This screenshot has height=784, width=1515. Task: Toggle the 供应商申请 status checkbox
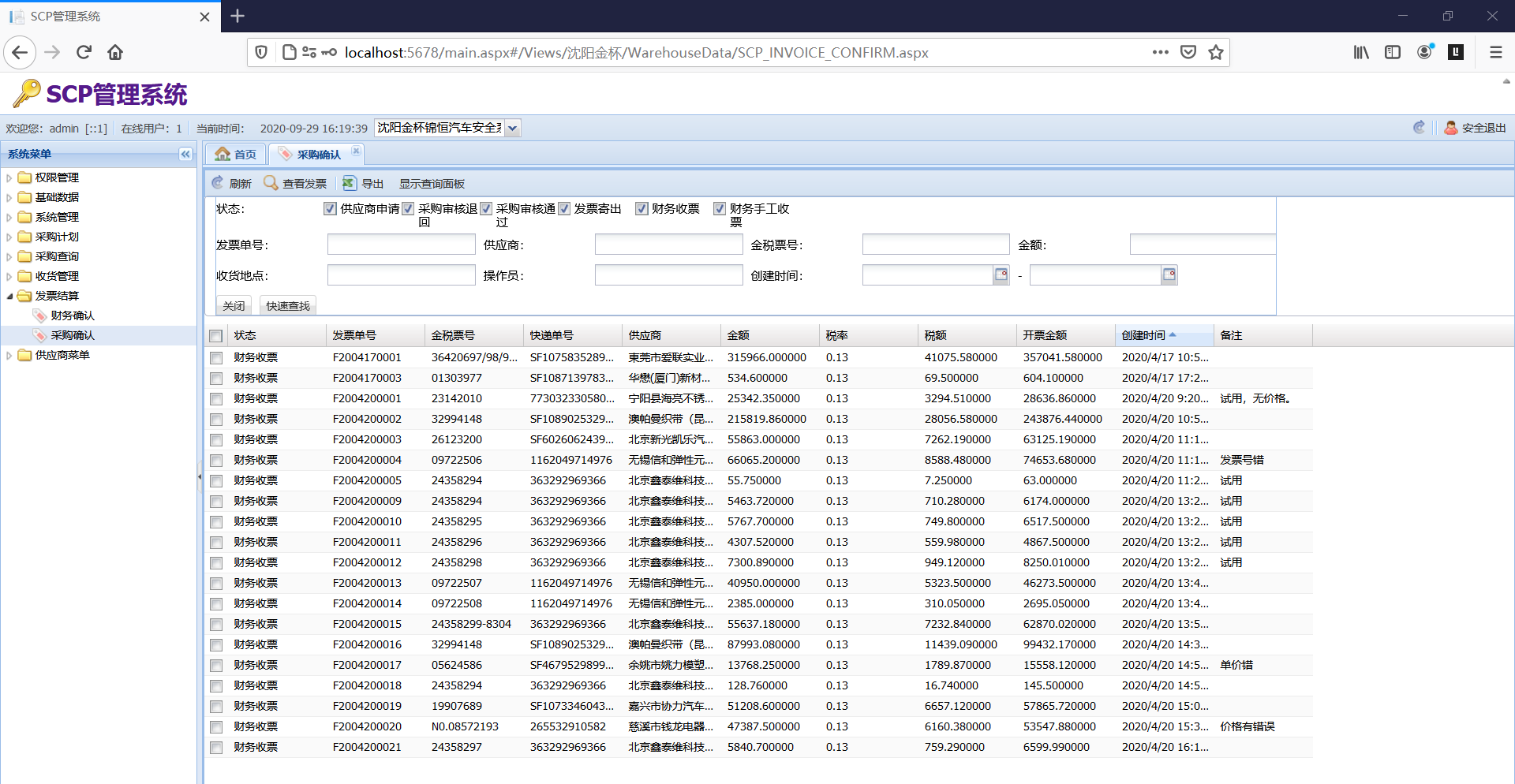330,208
